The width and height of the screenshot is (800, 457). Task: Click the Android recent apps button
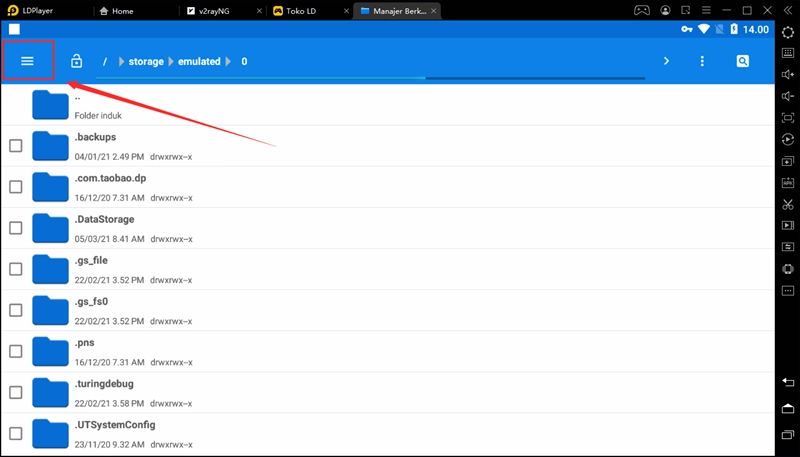coord(788,435)
